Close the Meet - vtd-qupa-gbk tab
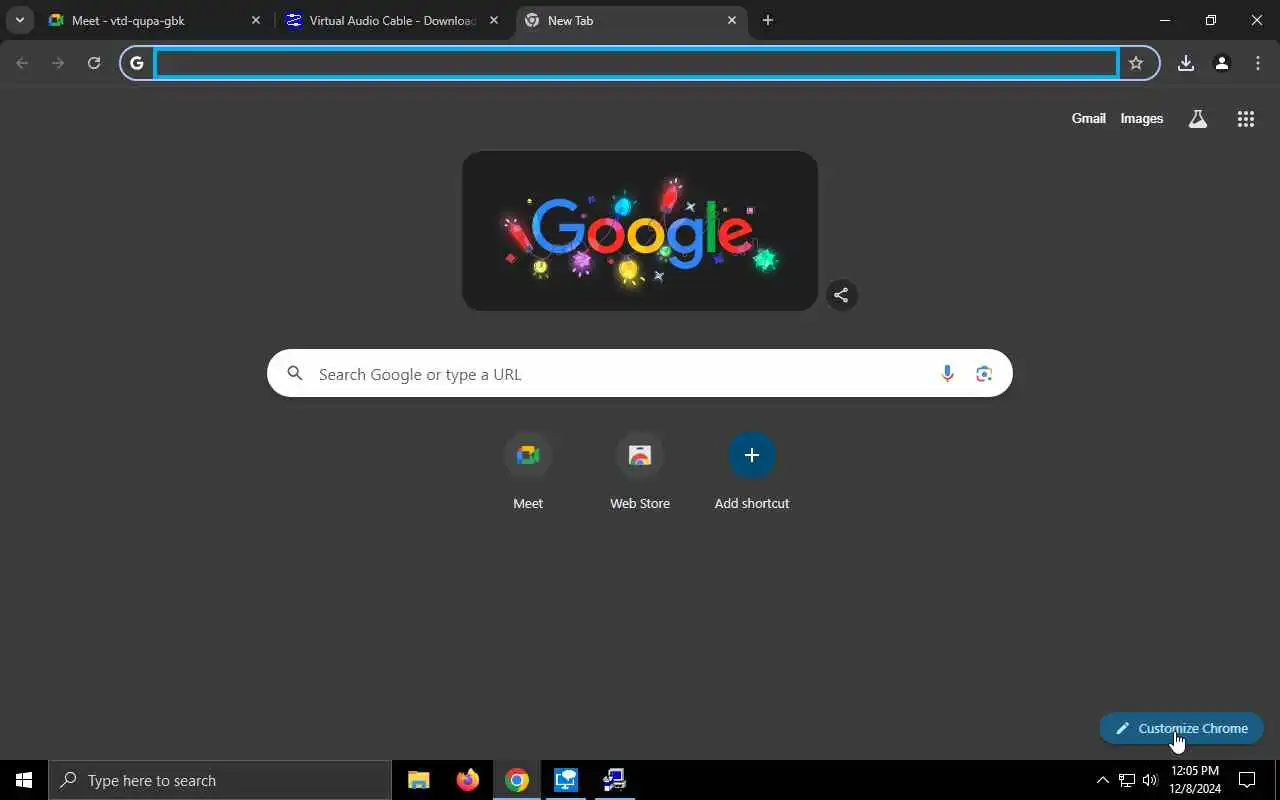The image size is (1280, 800). click(255, 20)
